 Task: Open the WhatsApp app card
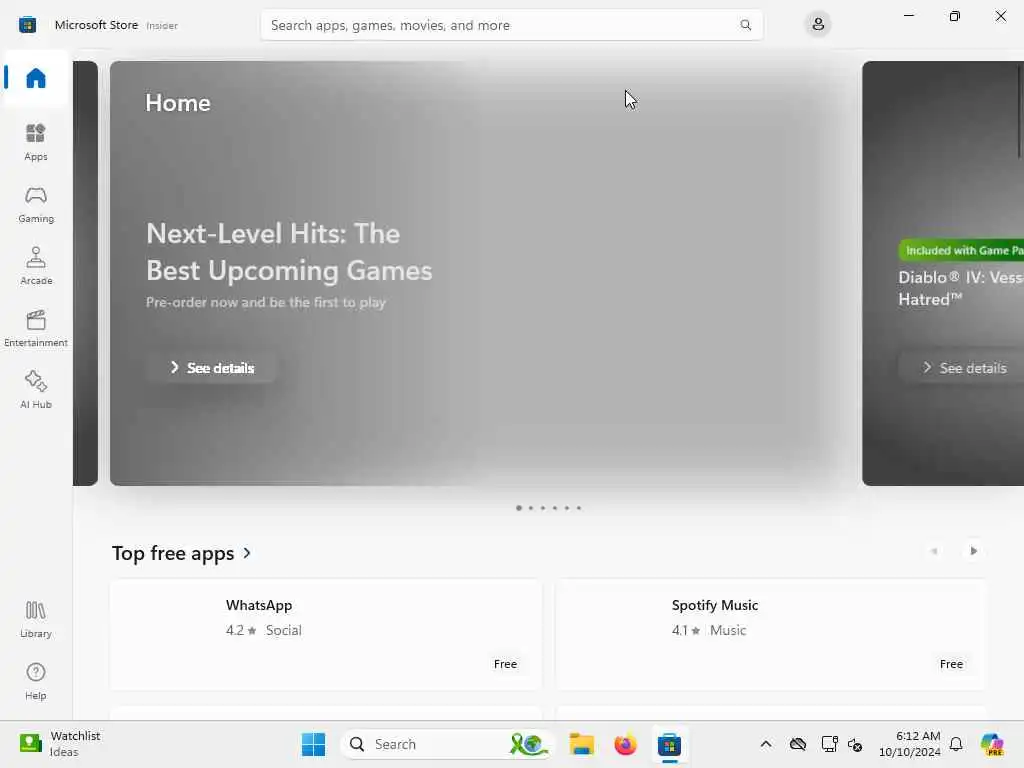tap(326, 634)
